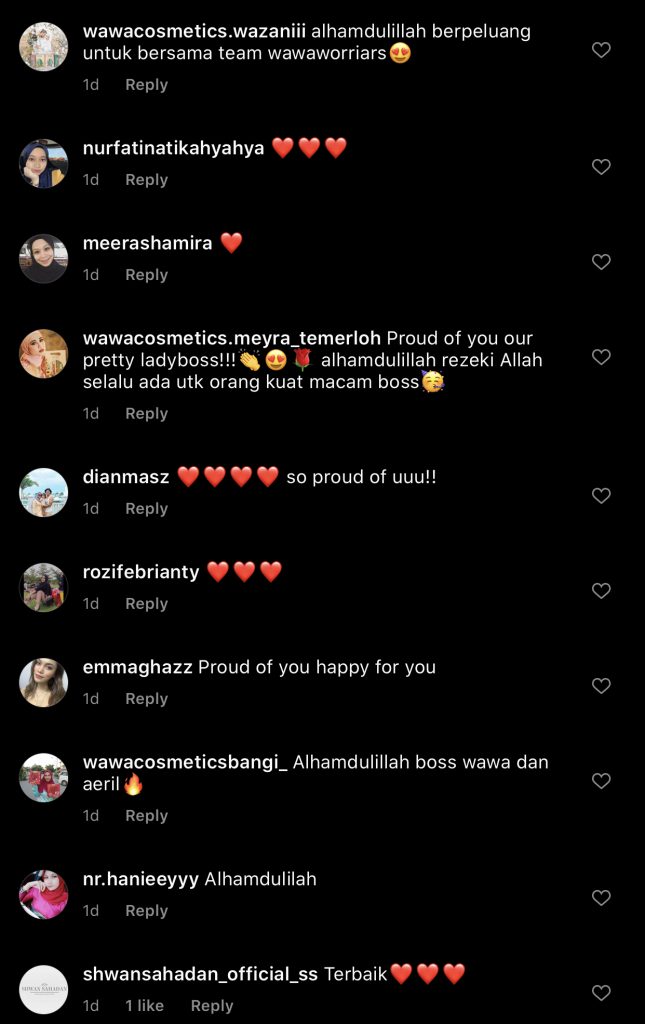The width and height of the screenshot is (645, 1024).
Task: Like wawacosmeticsbangi_ comment
Action: [601, 781]
